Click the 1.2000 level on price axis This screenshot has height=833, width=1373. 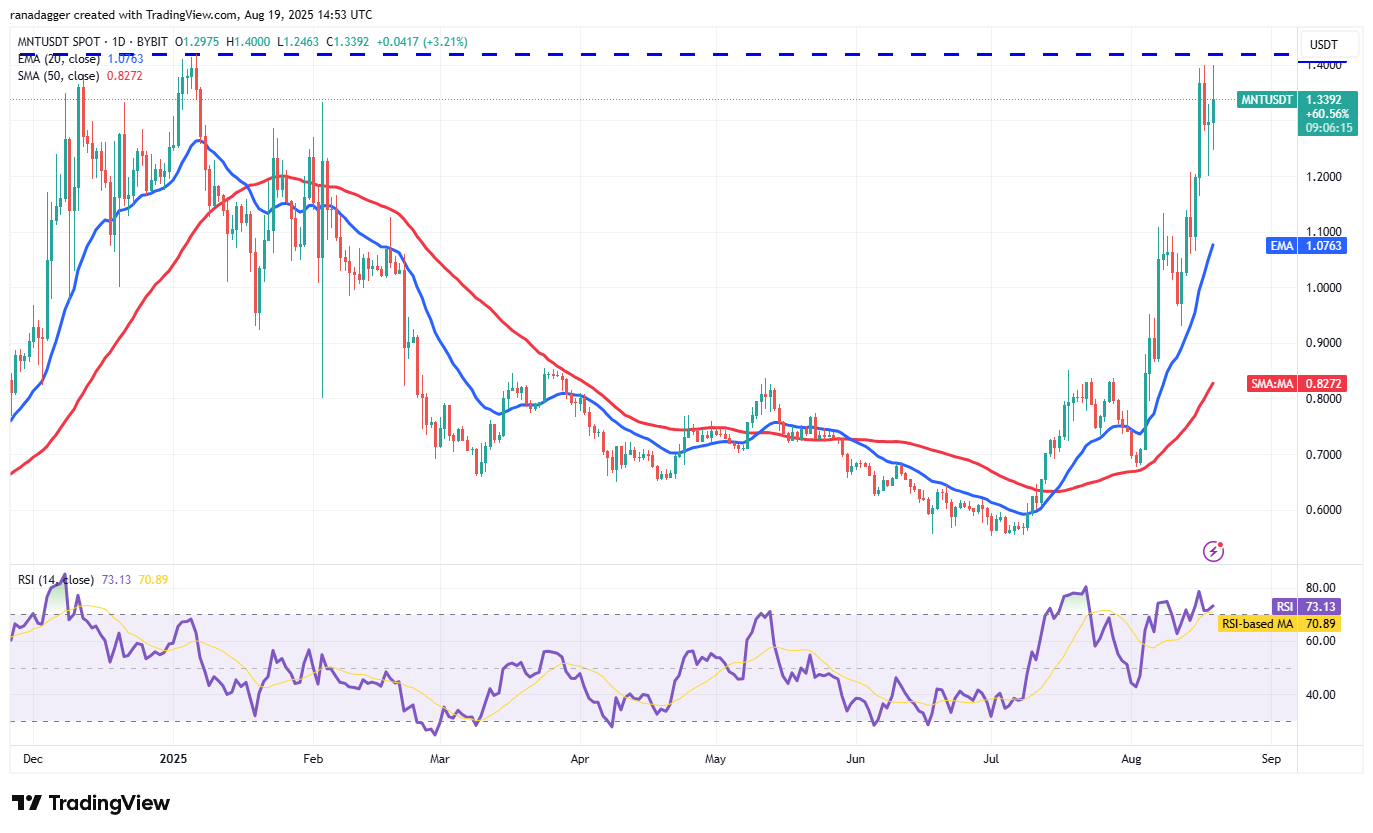tap(1327, 177)
